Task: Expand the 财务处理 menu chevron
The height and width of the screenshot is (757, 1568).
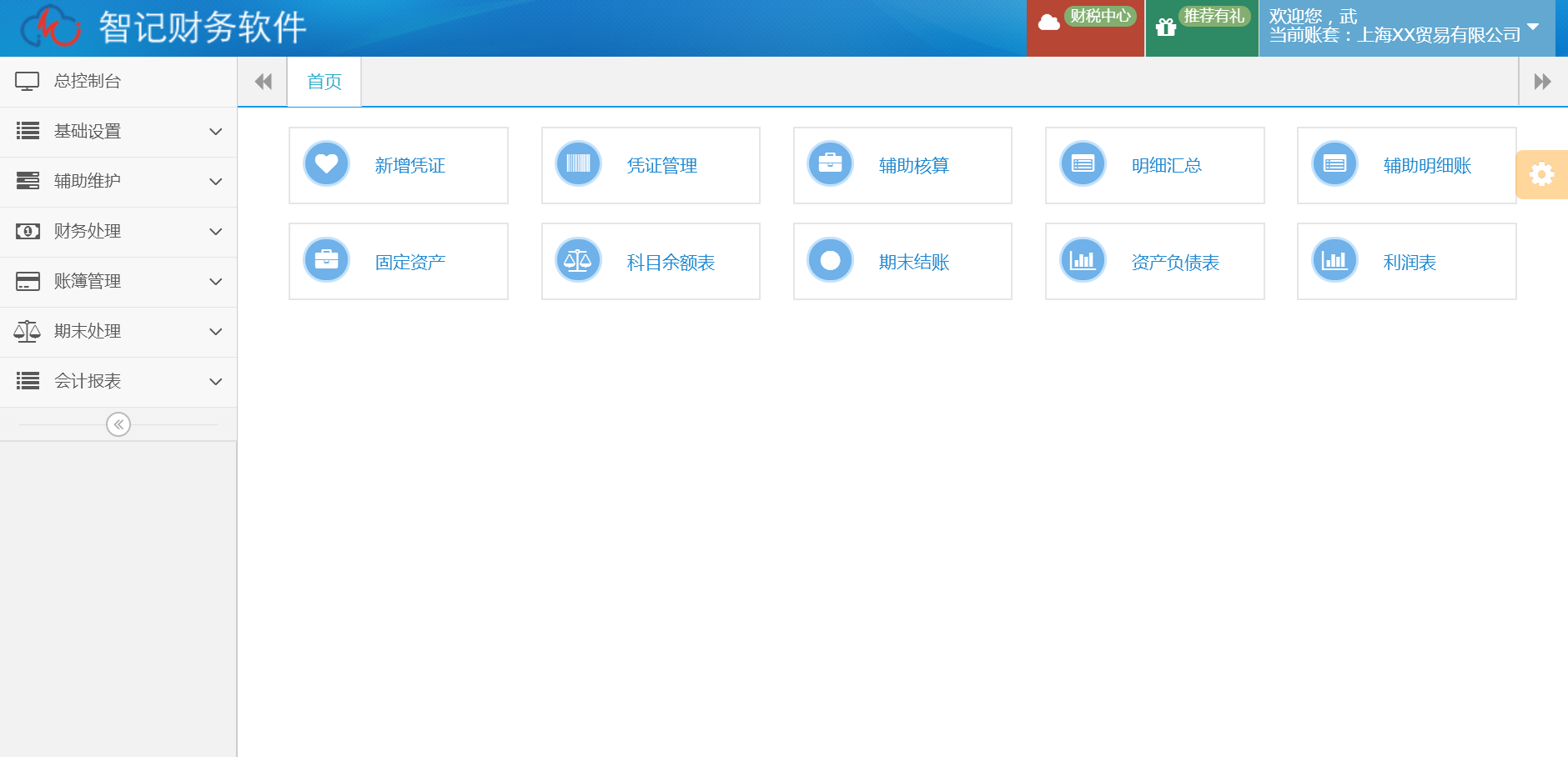Action: click(x=215, y=232)
